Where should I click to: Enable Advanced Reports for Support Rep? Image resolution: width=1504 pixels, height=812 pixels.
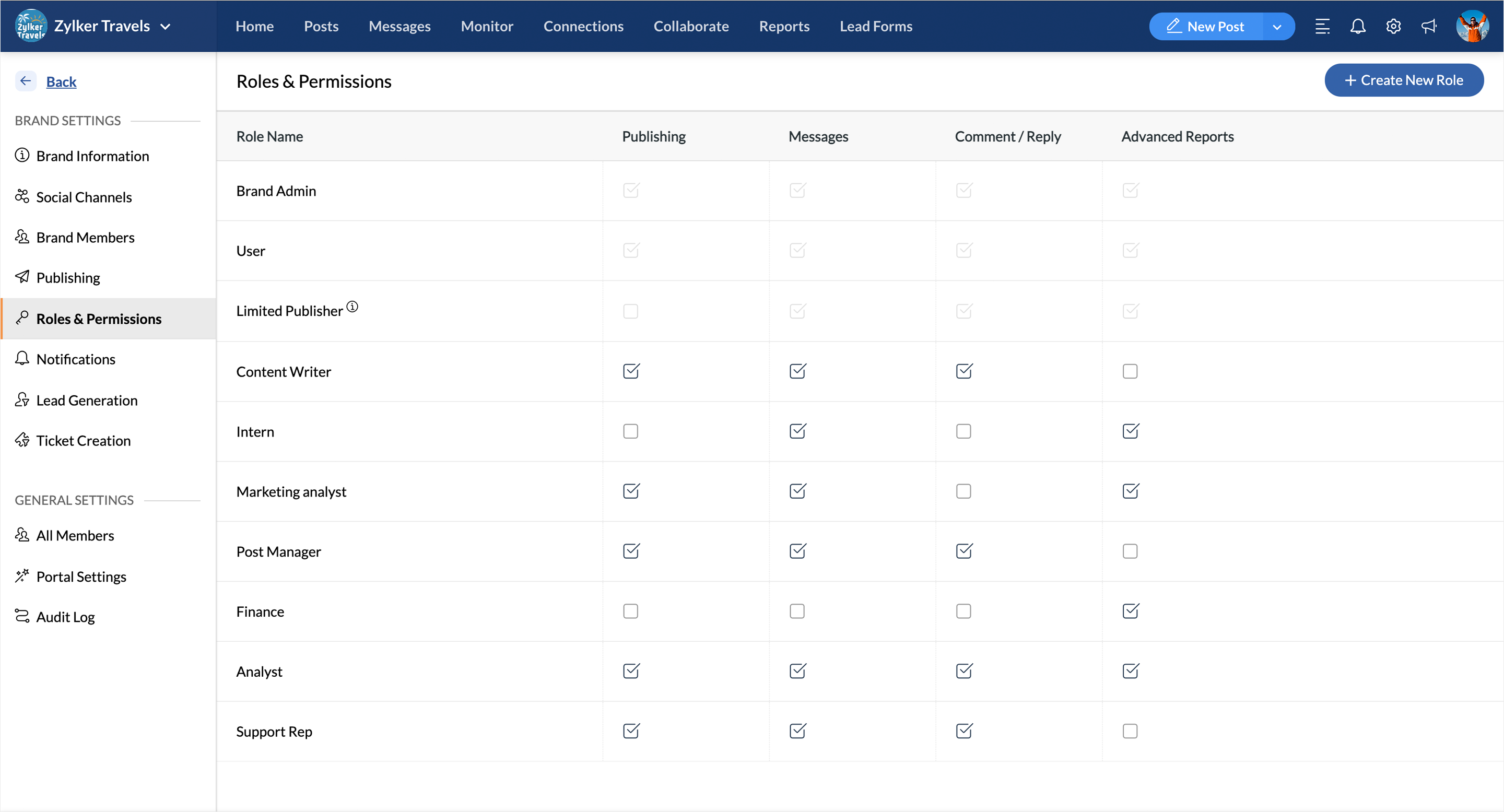pyautogui.click(x=1130, y=731)
